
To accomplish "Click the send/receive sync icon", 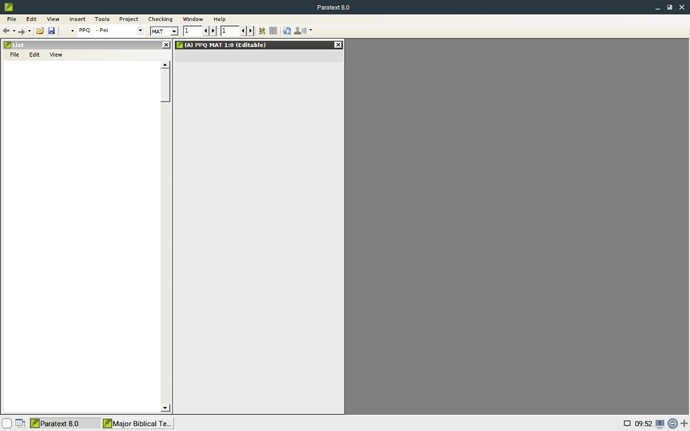I will pos(287,31).
